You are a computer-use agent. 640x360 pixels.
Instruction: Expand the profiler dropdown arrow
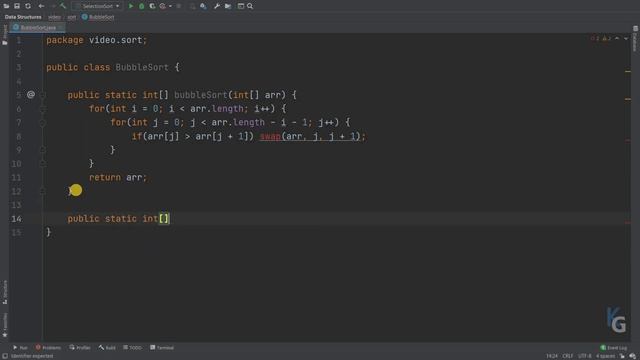(x=170, y=6)
